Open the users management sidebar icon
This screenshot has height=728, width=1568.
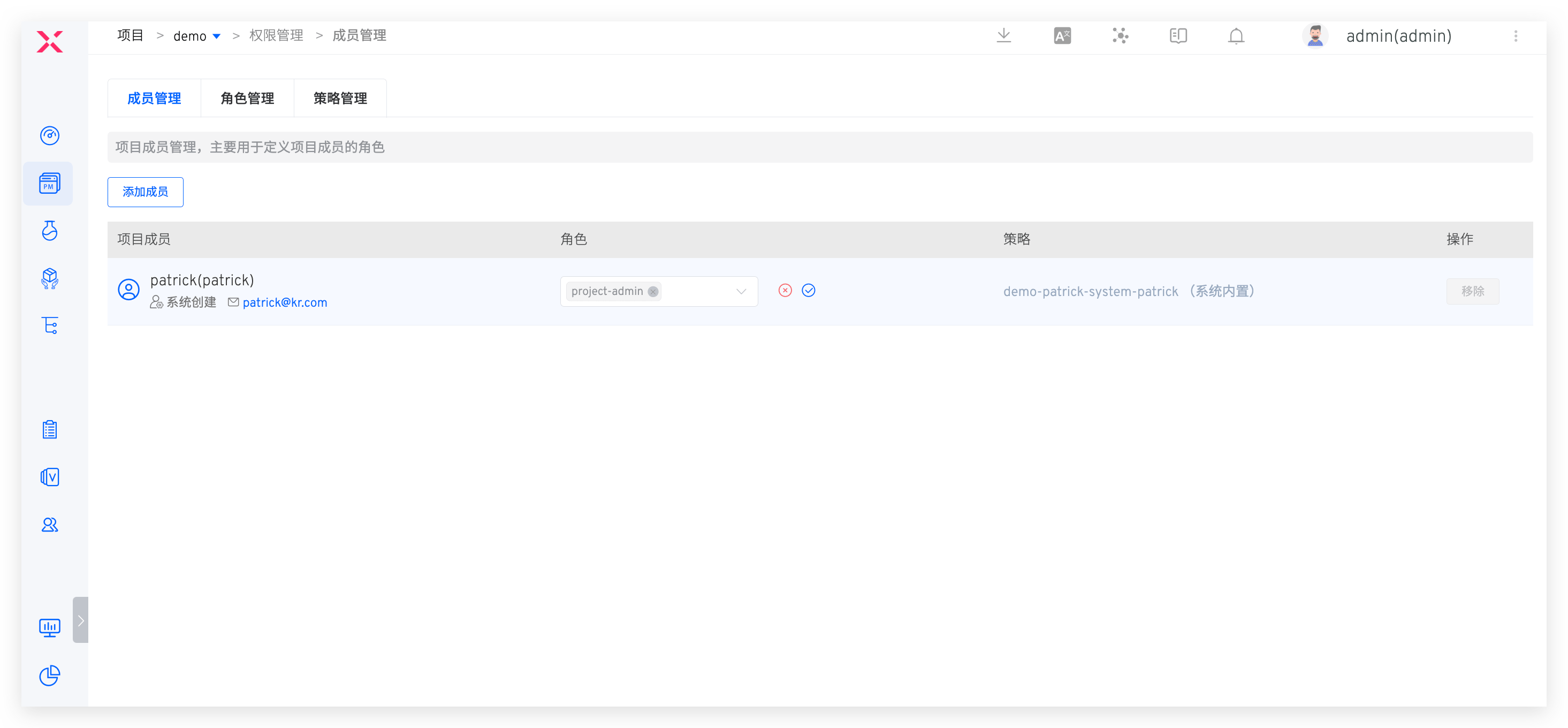49,525
